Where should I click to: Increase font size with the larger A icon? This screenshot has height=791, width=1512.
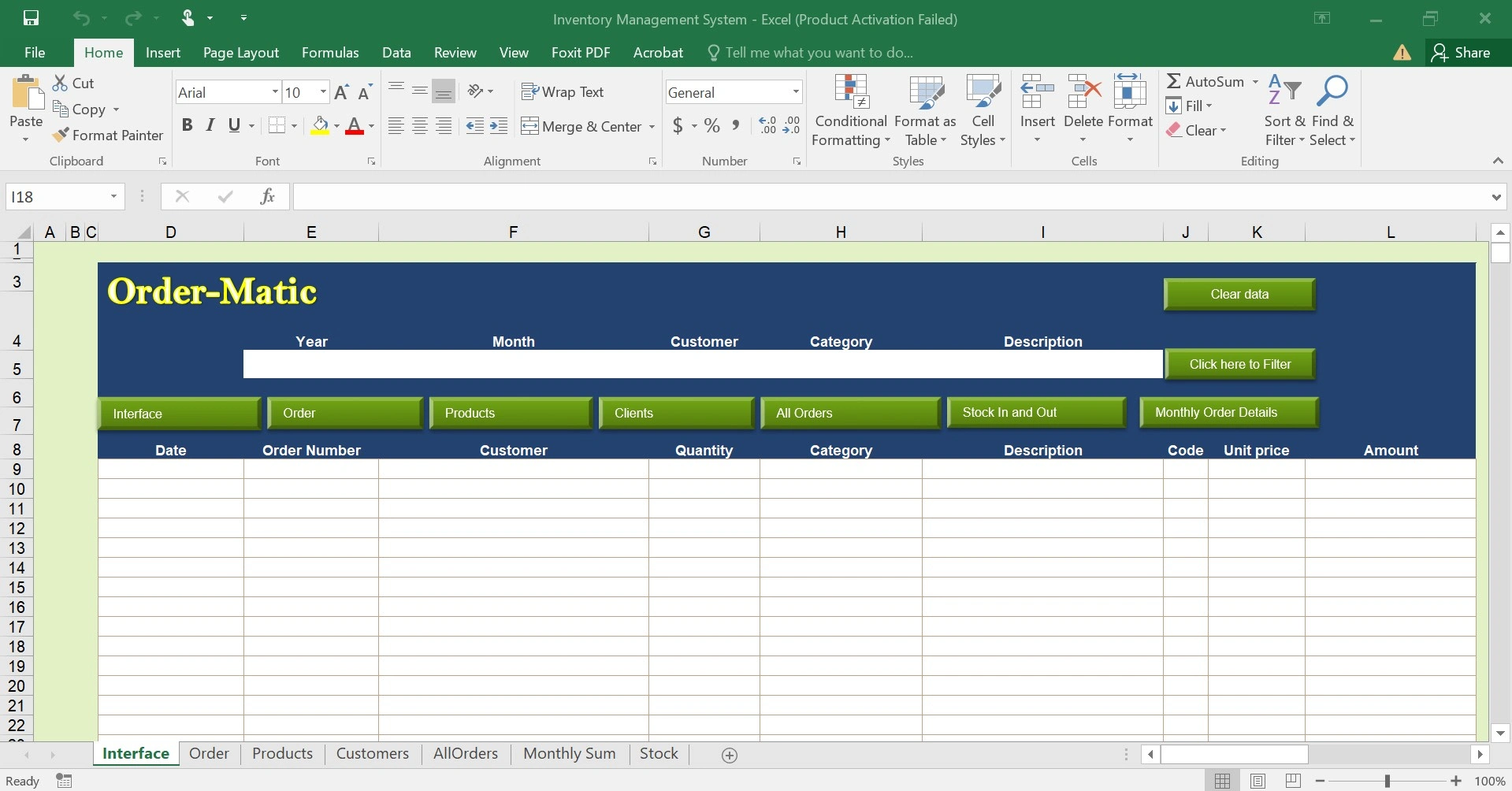pyautogui.click(x=341, y=92)
